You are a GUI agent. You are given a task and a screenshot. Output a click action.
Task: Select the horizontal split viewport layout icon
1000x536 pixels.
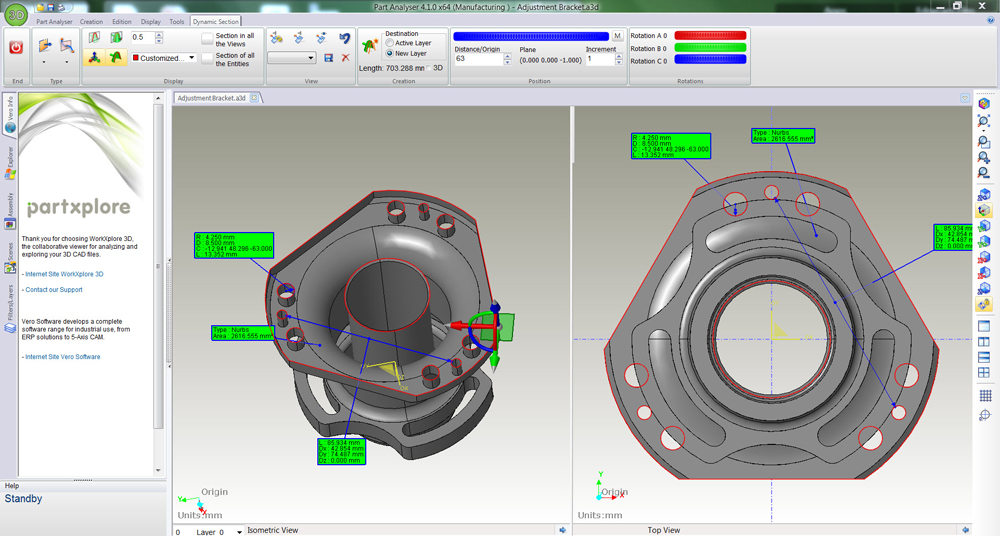click(983, 357)
